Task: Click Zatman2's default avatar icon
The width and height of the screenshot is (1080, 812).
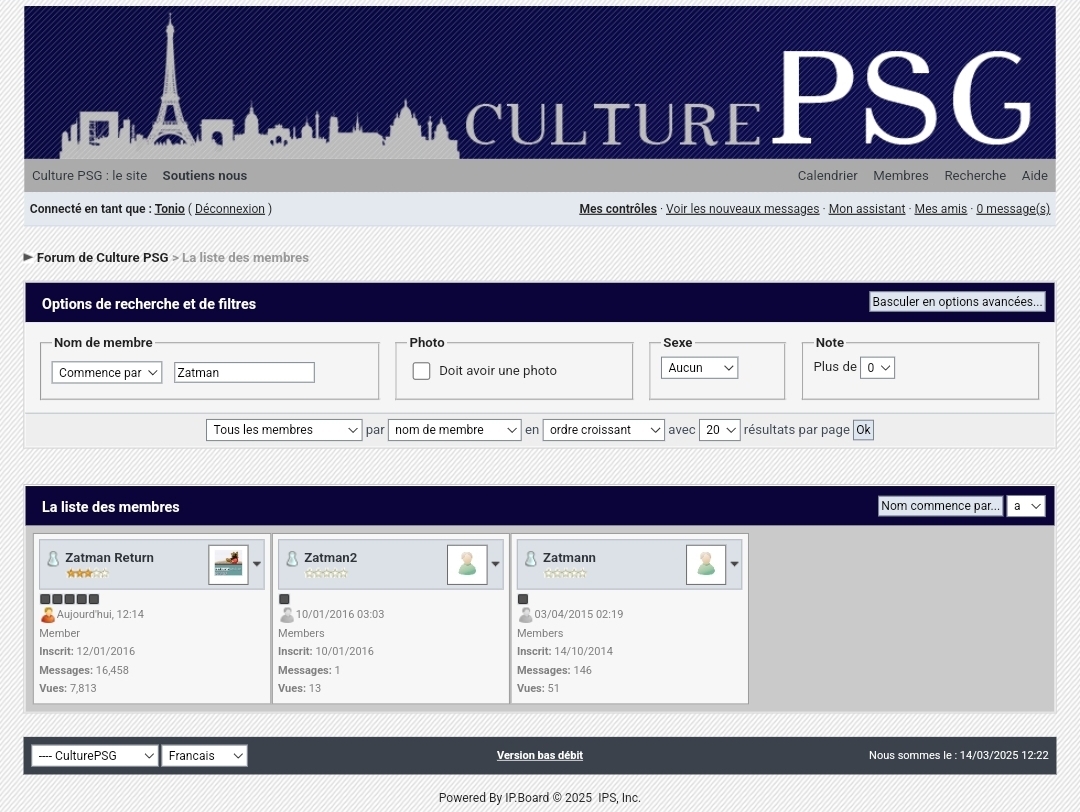Action: pos(467,564)
